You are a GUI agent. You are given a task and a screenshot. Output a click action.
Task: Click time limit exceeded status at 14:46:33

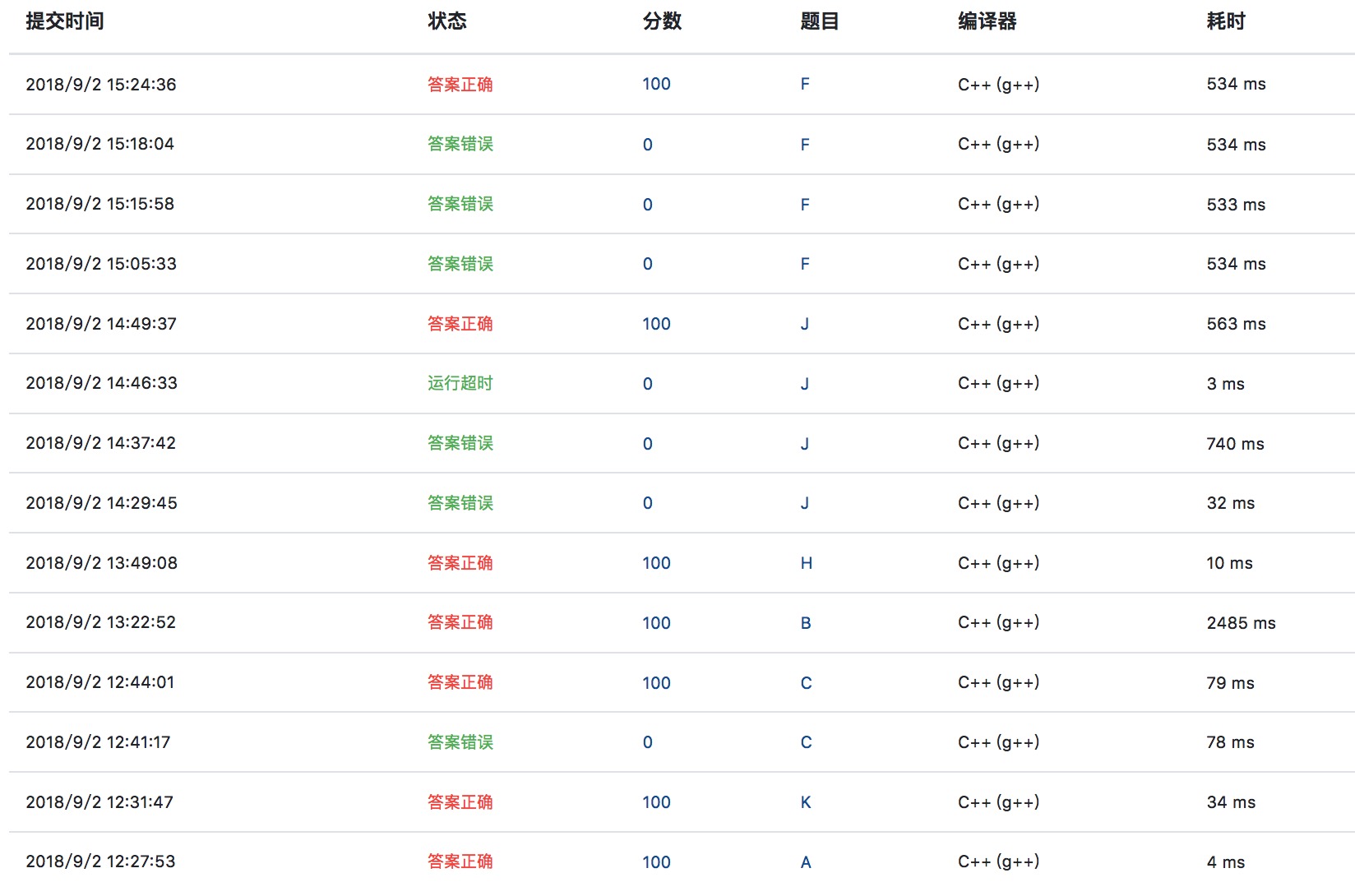[460, 383]
